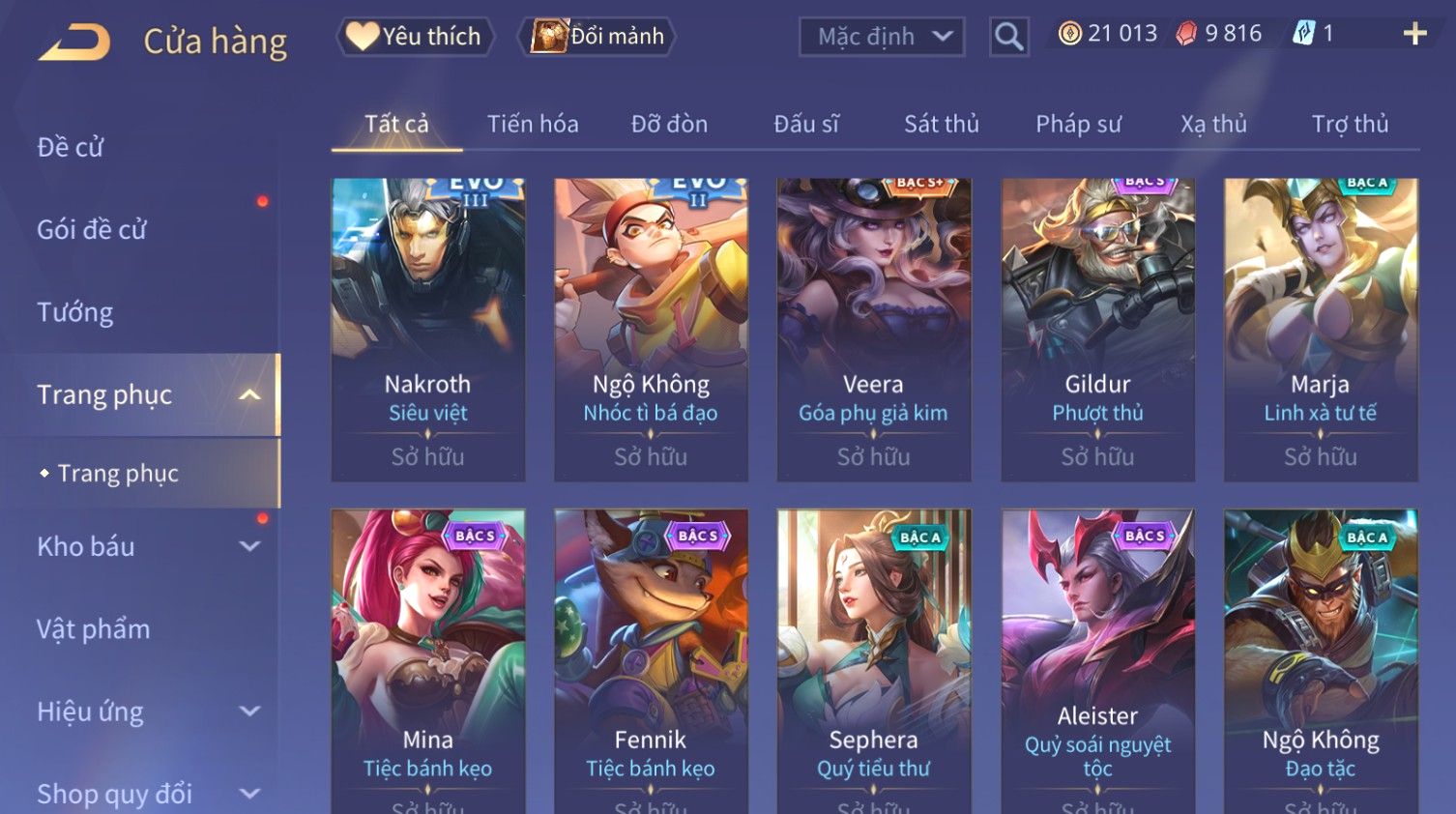Open Đổi mảnh fragment exchange
The image size is (1456, 814).
point(597,37)
